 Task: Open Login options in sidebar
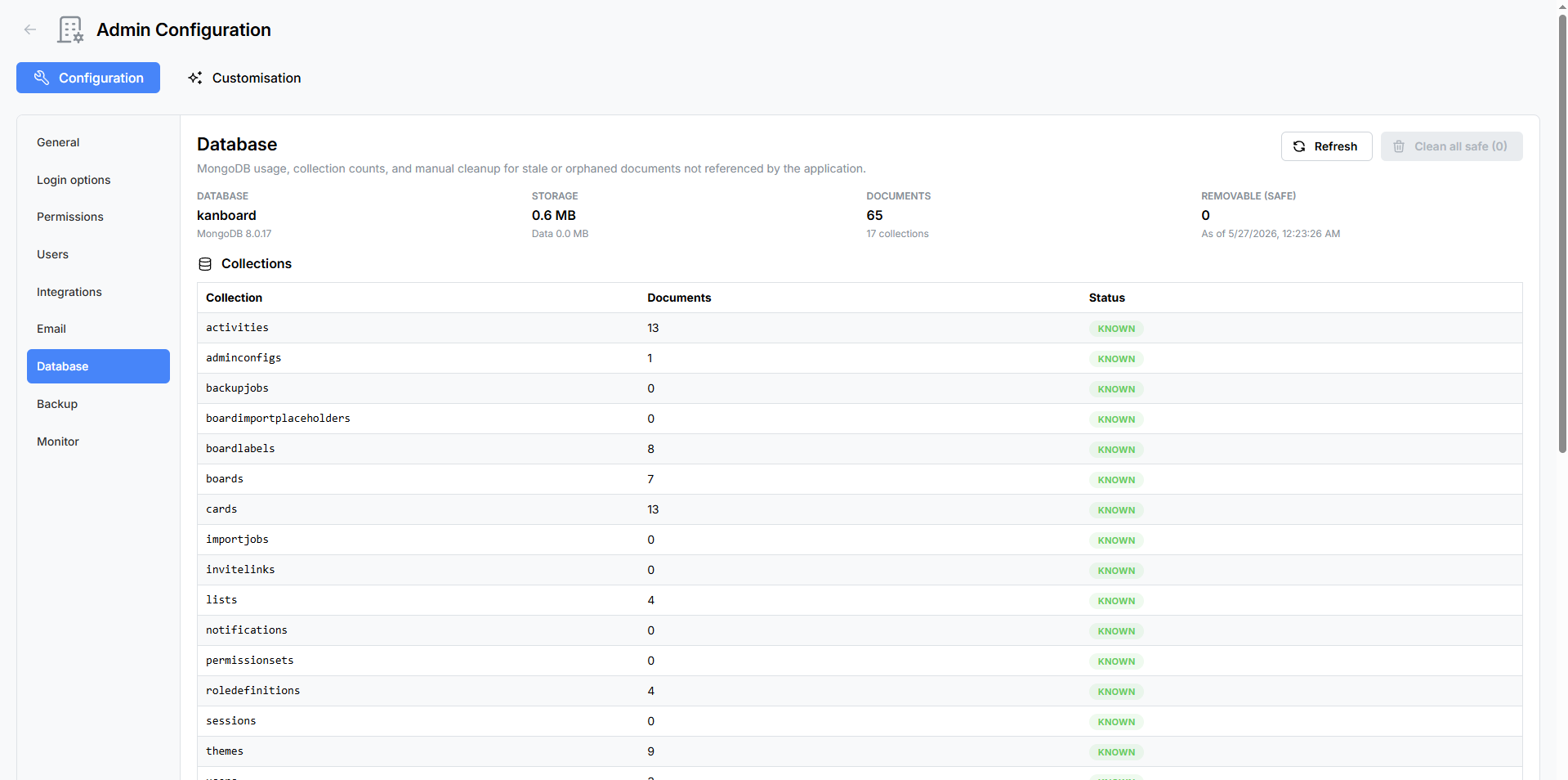point(98,180)
